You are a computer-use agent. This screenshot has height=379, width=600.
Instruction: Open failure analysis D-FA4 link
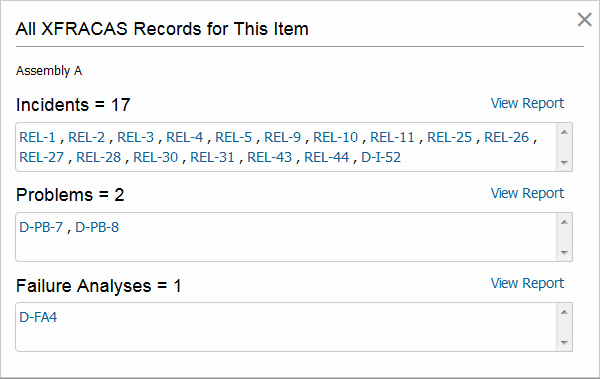tap(38, 317)
